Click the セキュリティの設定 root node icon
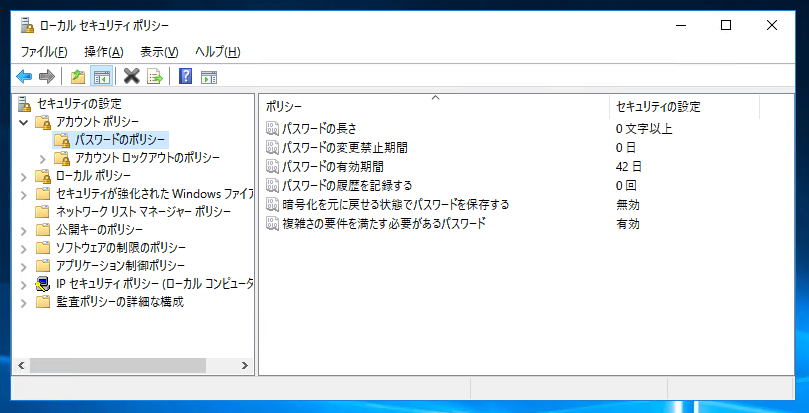 point(25,104)
